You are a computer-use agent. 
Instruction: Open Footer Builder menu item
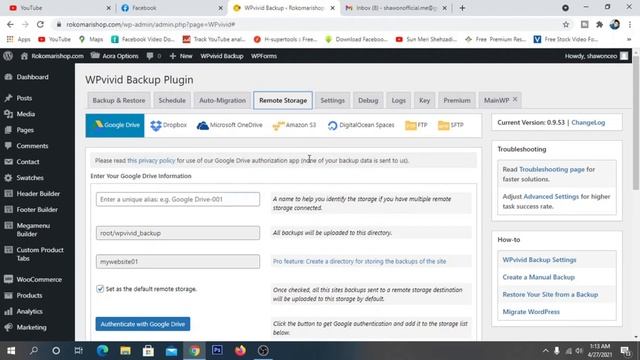click(37, 209)
